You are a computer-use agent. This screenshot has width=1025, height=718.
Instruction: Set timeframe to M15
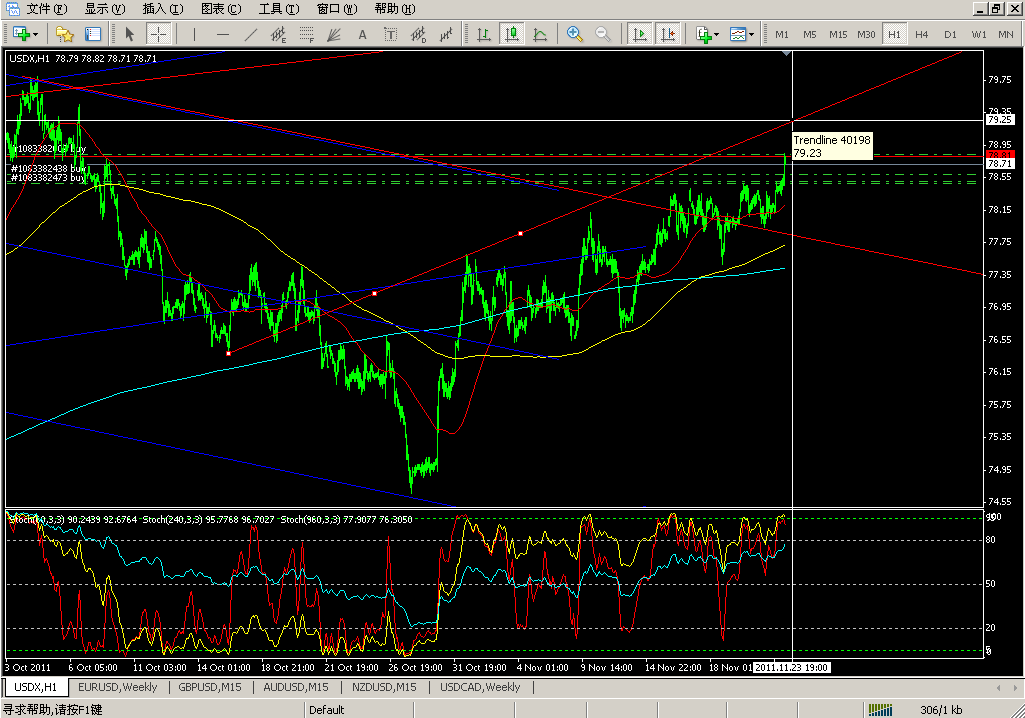point(838,34)
